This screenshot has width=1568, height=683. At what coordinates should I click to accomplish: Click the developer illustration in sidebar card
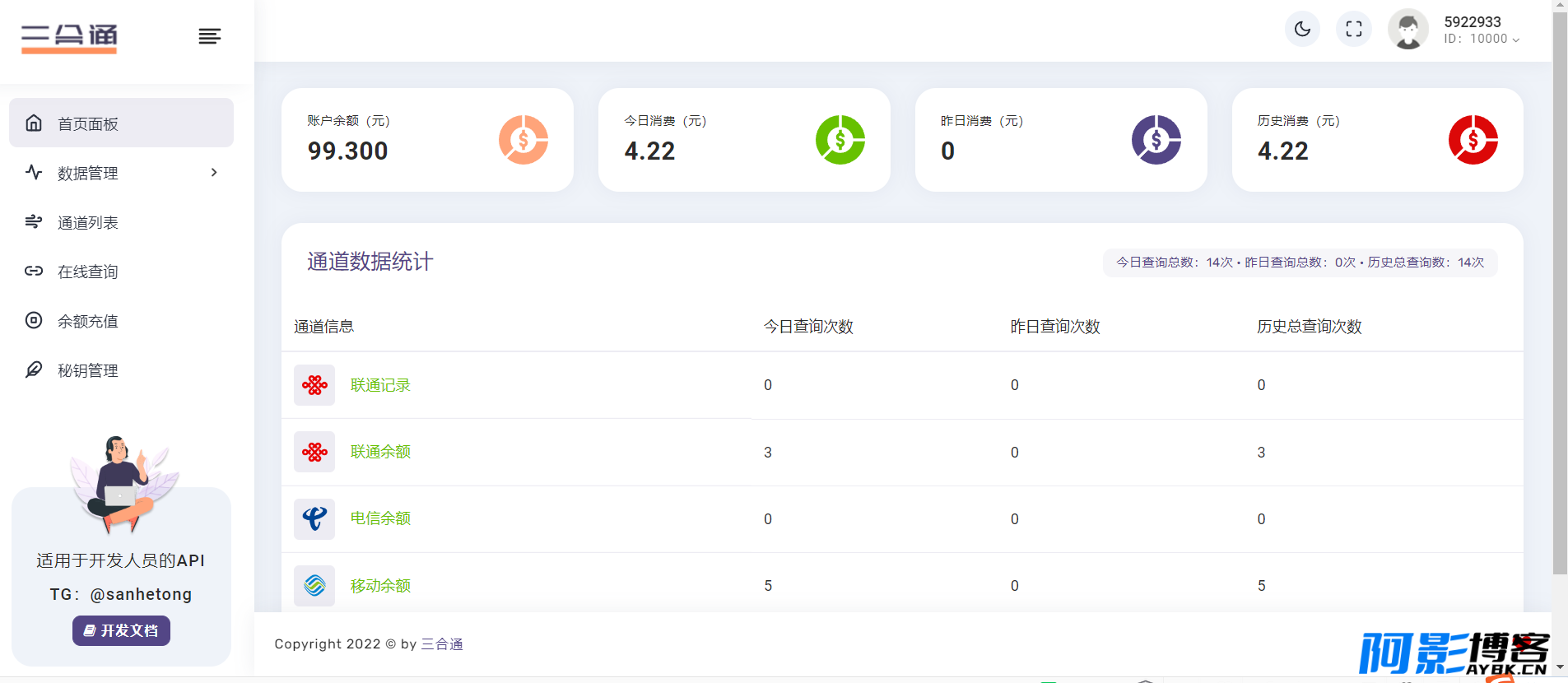(x=123, y=486)
